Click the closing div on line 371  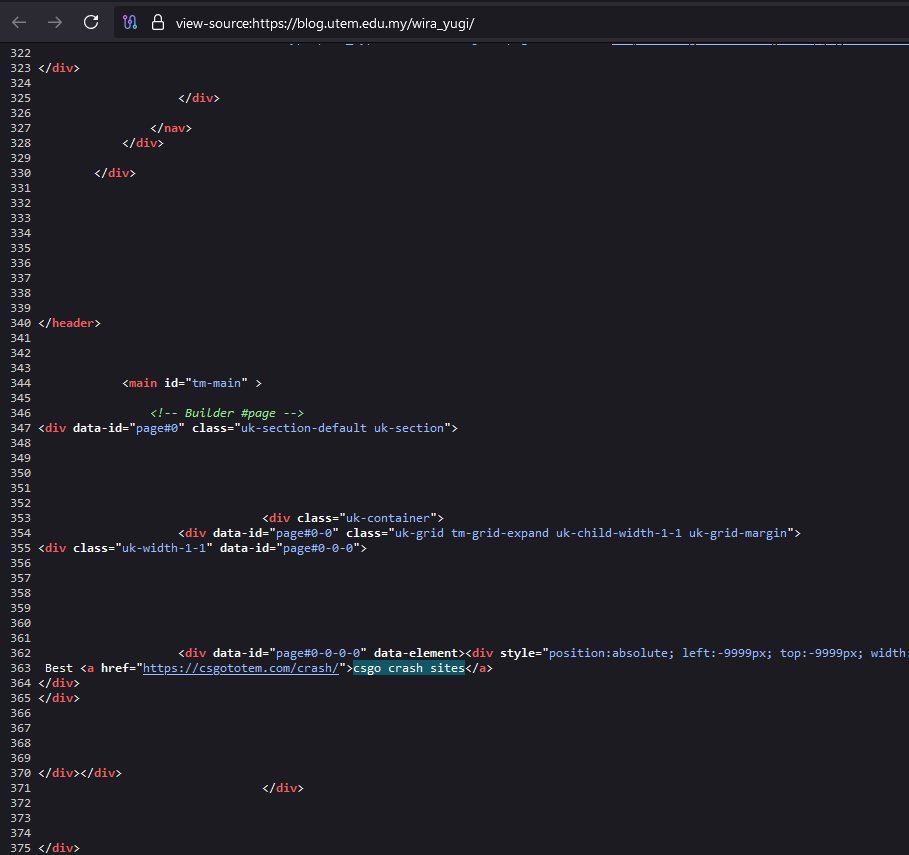click(283, 788)
